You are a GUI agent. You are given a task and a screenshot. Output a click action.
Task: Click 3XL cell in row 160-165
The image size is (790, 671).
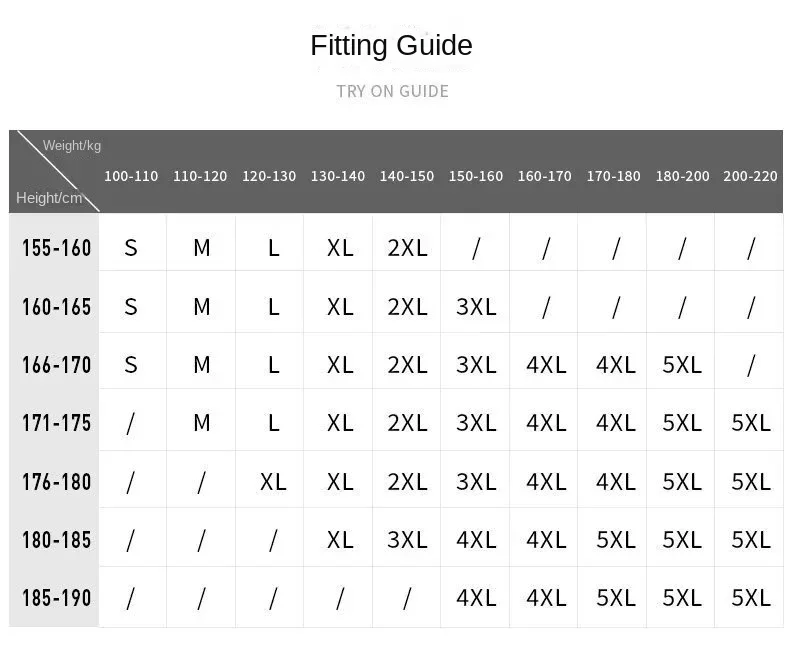(476, 307)
